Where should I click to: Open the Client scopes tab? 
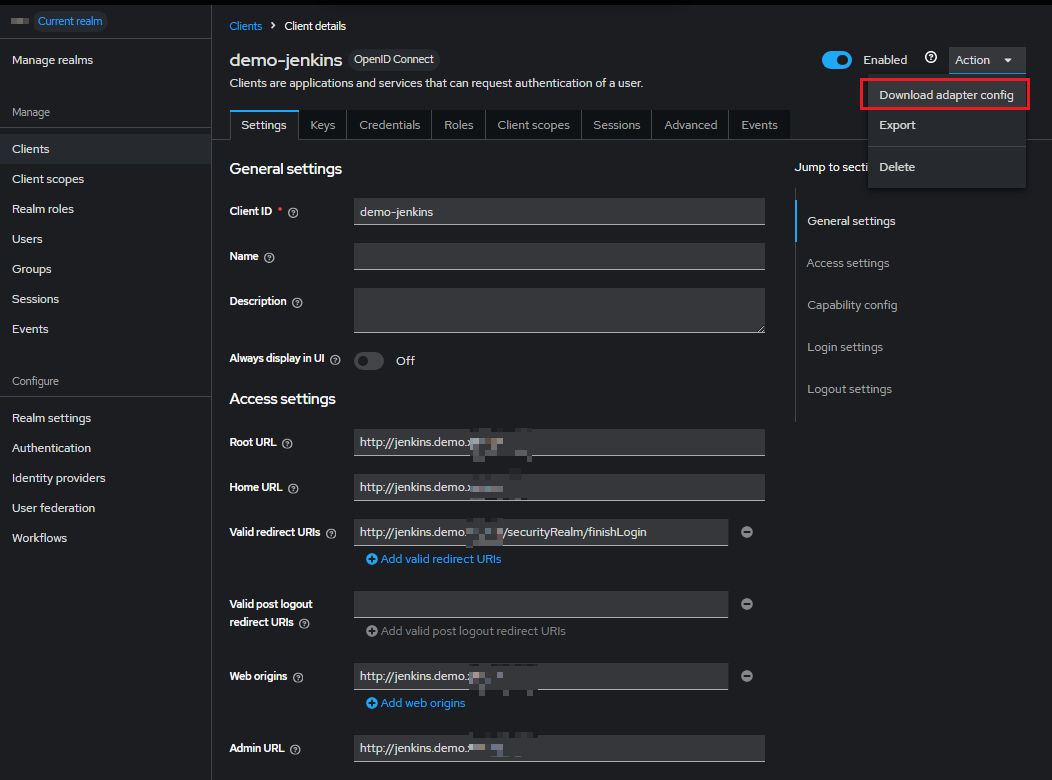click(x=533, y=125)
